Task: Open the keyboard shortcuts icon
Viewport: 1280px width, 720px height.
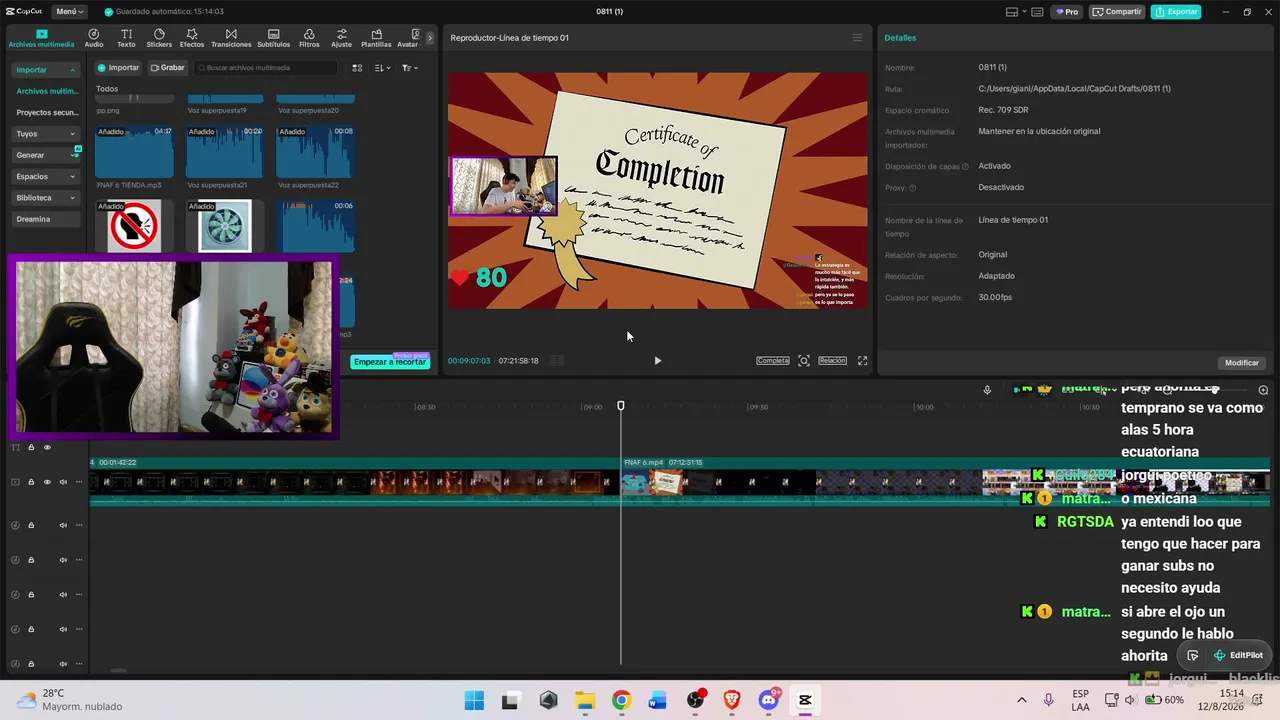Action: click(x=1037, y=12)
